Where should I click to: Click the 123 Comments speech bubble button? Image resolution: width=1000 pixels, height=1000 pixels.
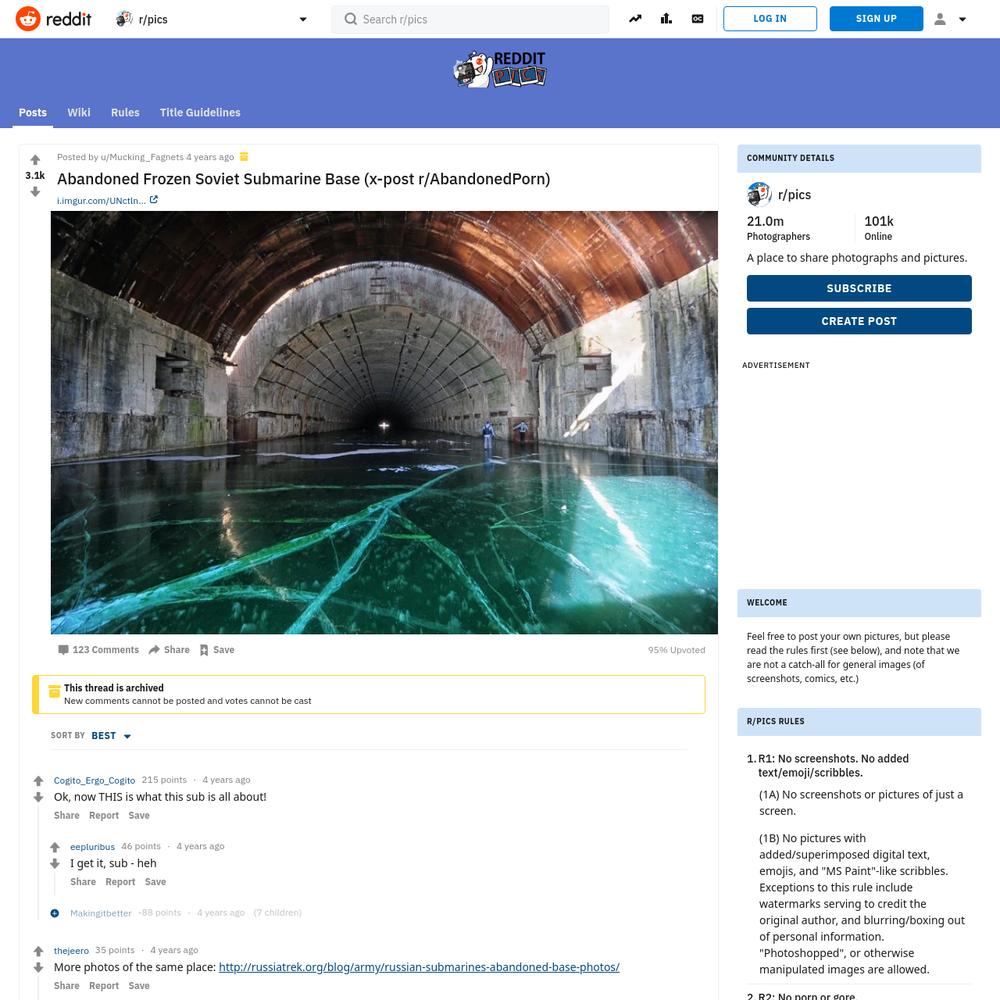pos(98,650)
